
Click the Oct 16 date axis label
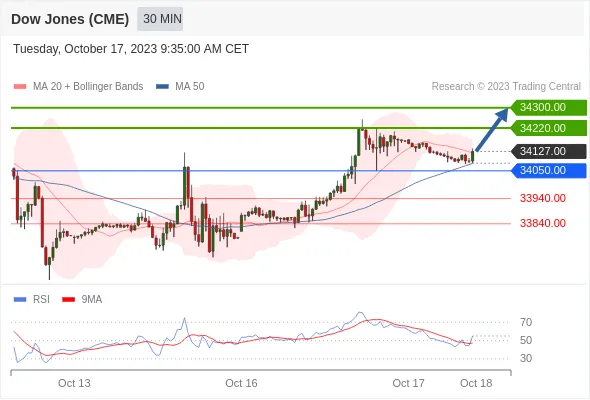point(241,383)
